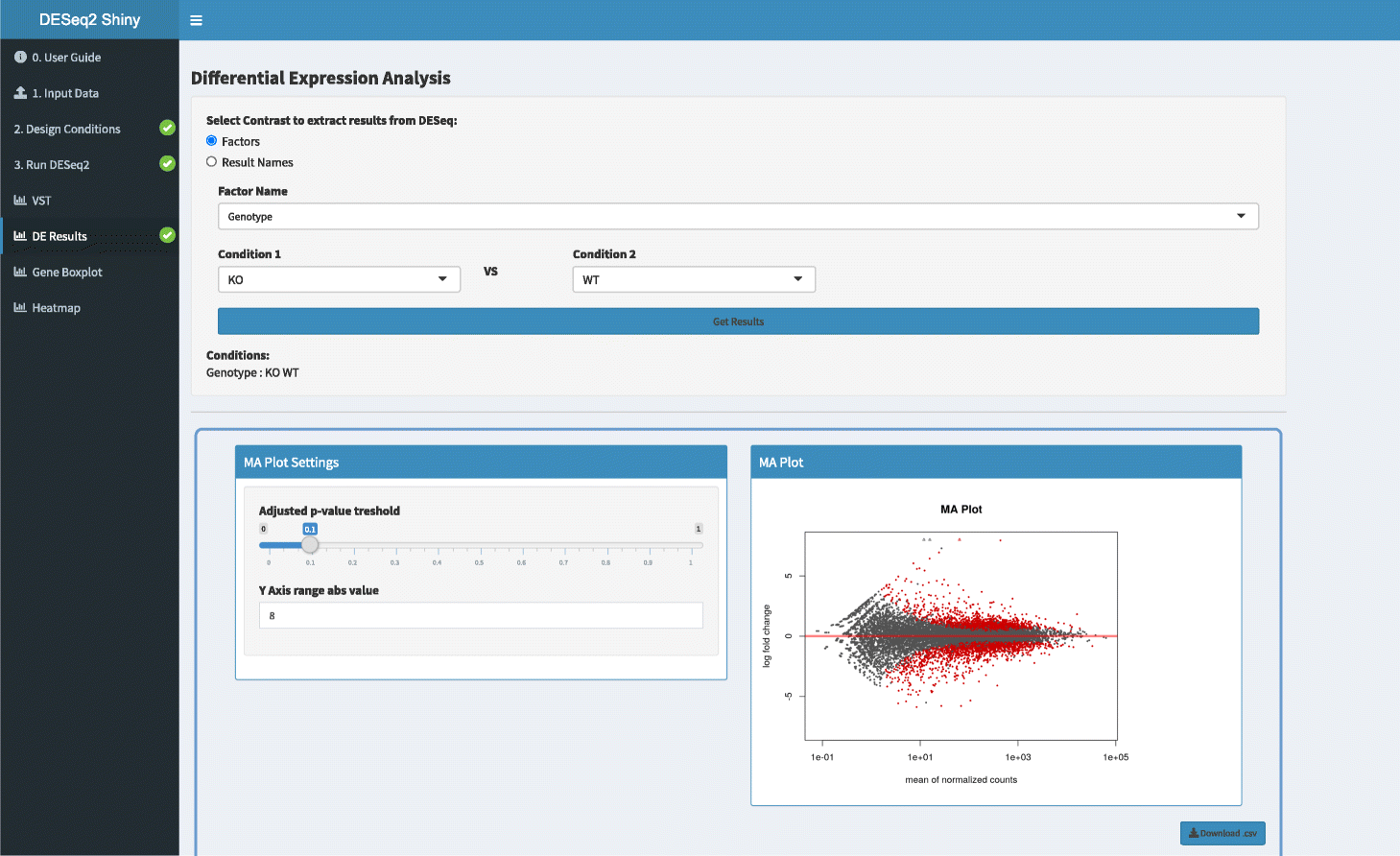Open the VST sidebar item
Image resolution: width=1400 pixels, height=856 pixels.
click(89, 201)
